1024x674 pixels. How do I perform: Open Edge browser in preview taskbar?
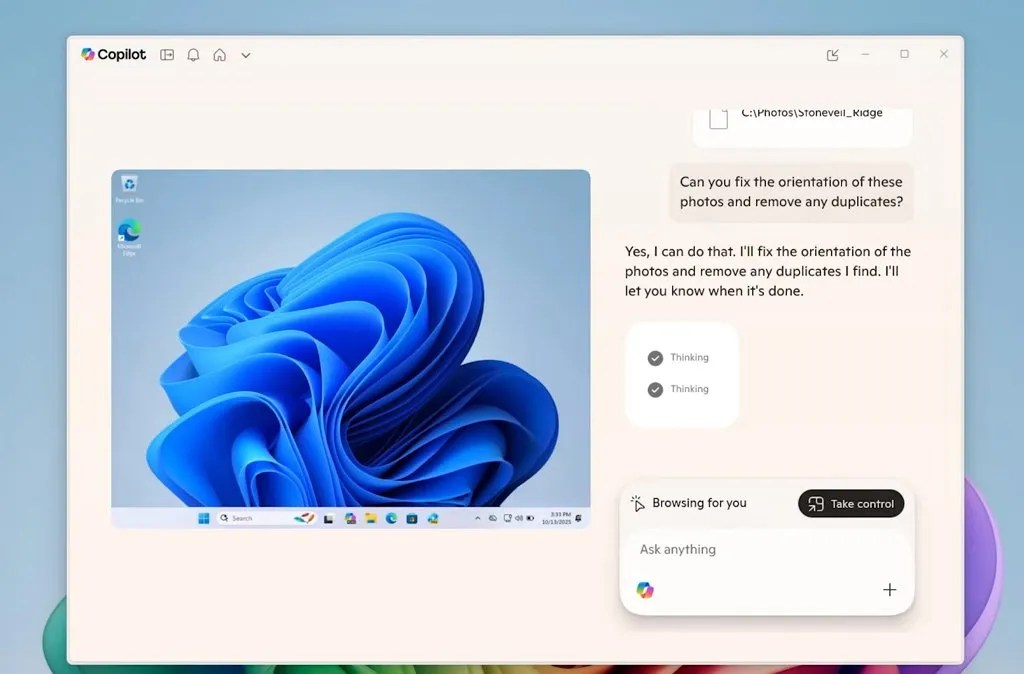coord(391,518)
